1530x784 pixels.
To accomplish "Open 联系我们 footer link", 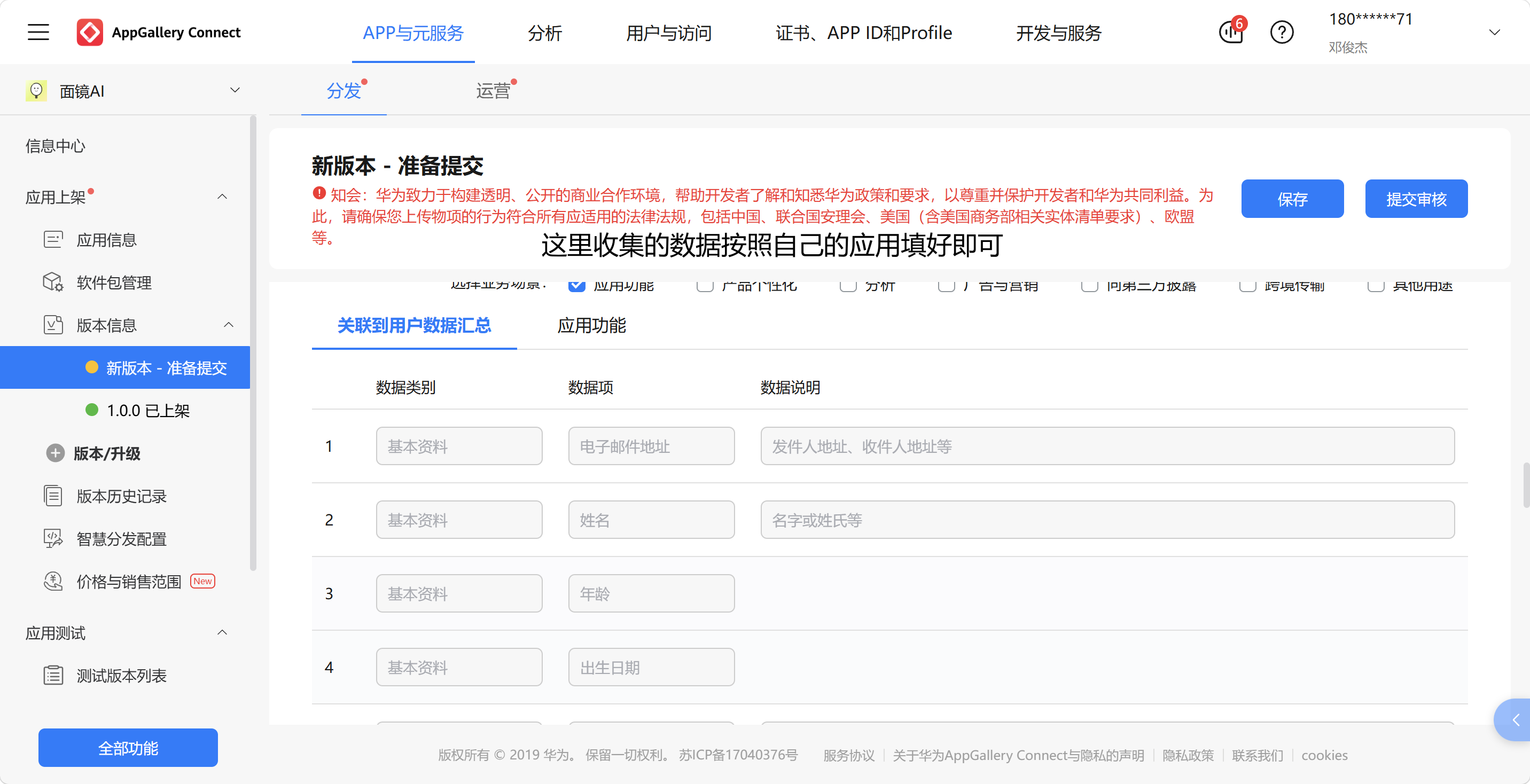I will (x=1258, y=756).
